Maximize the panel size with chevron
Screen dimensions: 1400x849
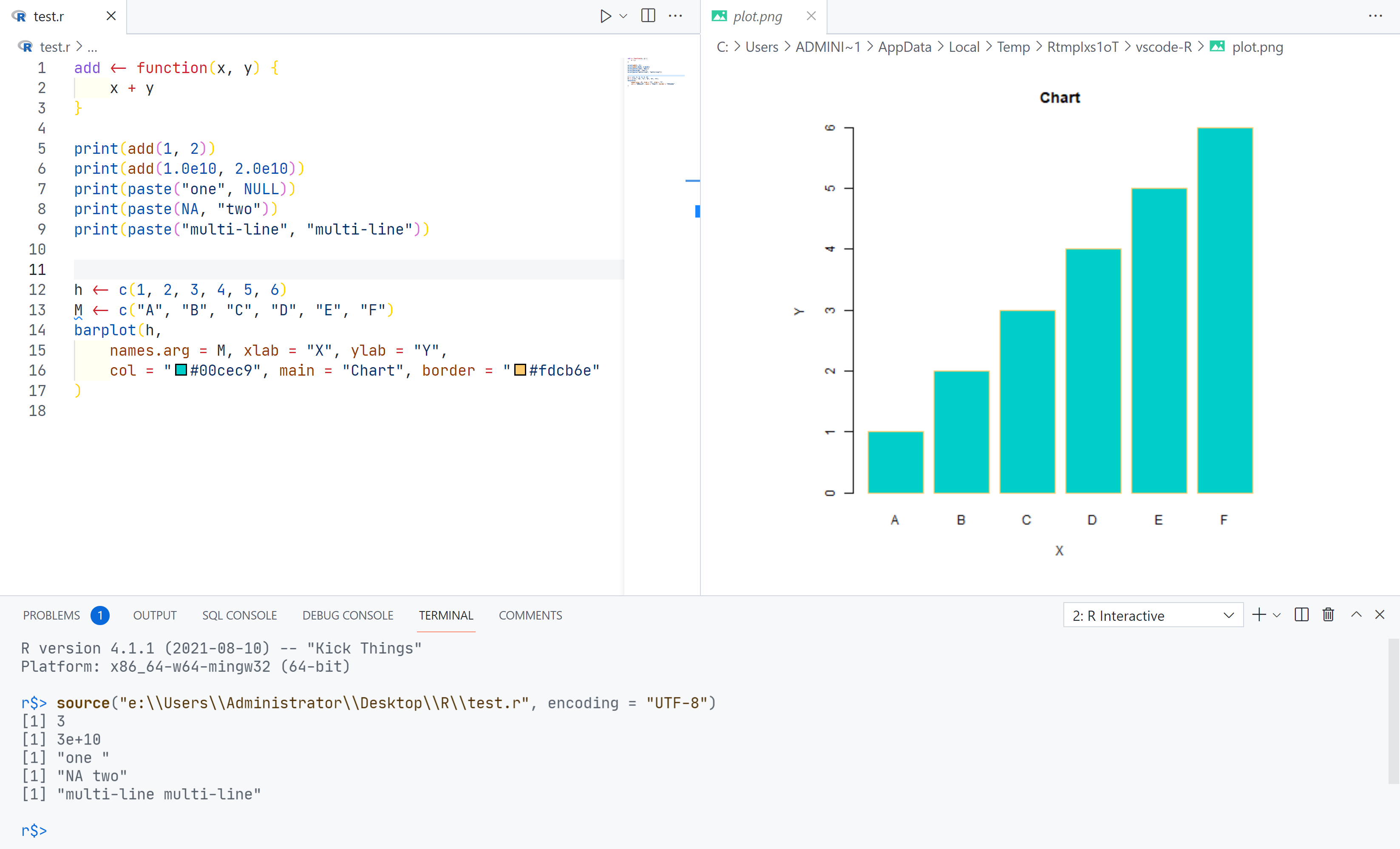[x=1356, y=615]
